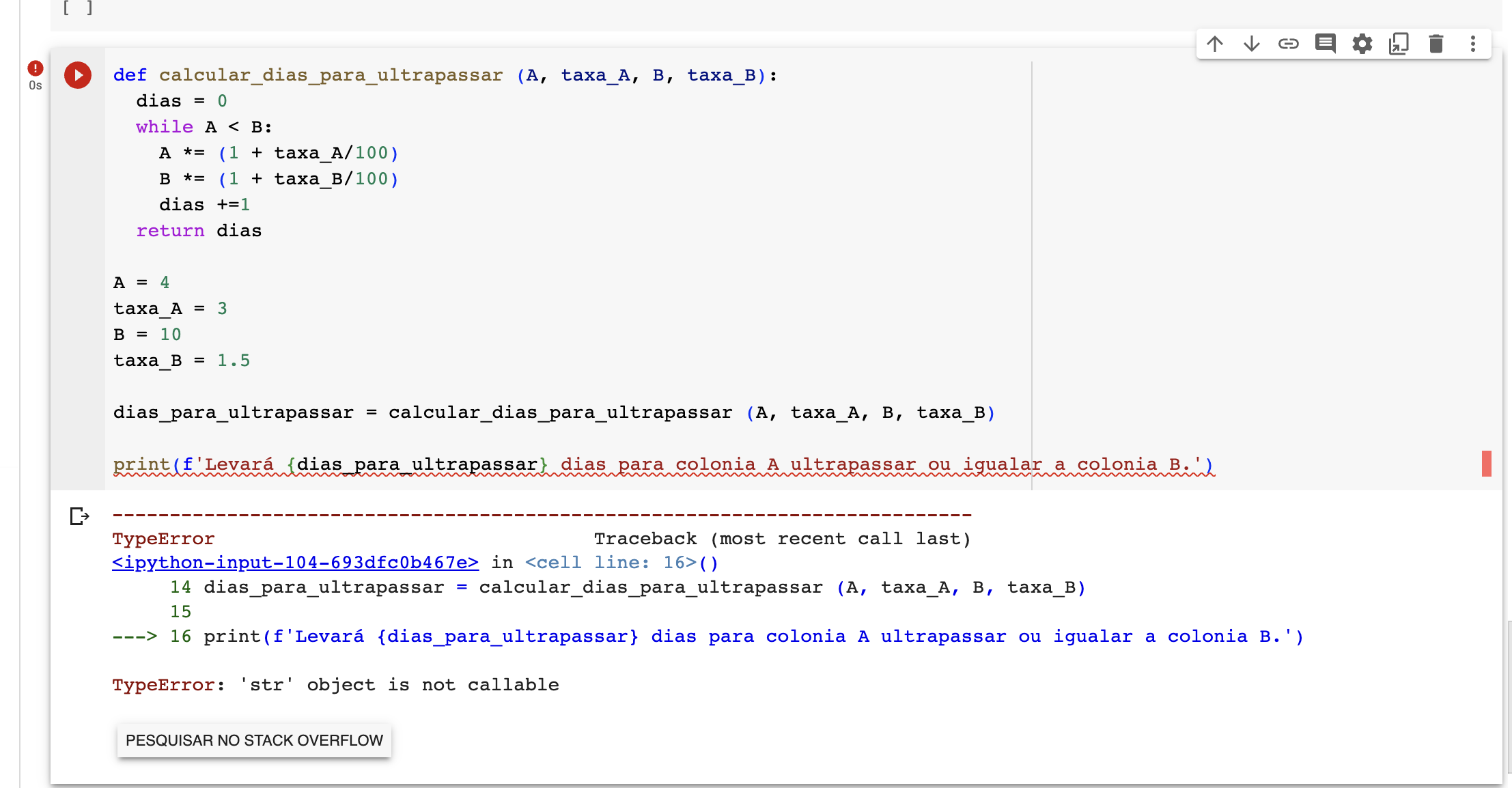Delete the cell with the trash icon
Viewport: 1512px width, 788px height.
pyautogui.click(x=1436, y=44)
